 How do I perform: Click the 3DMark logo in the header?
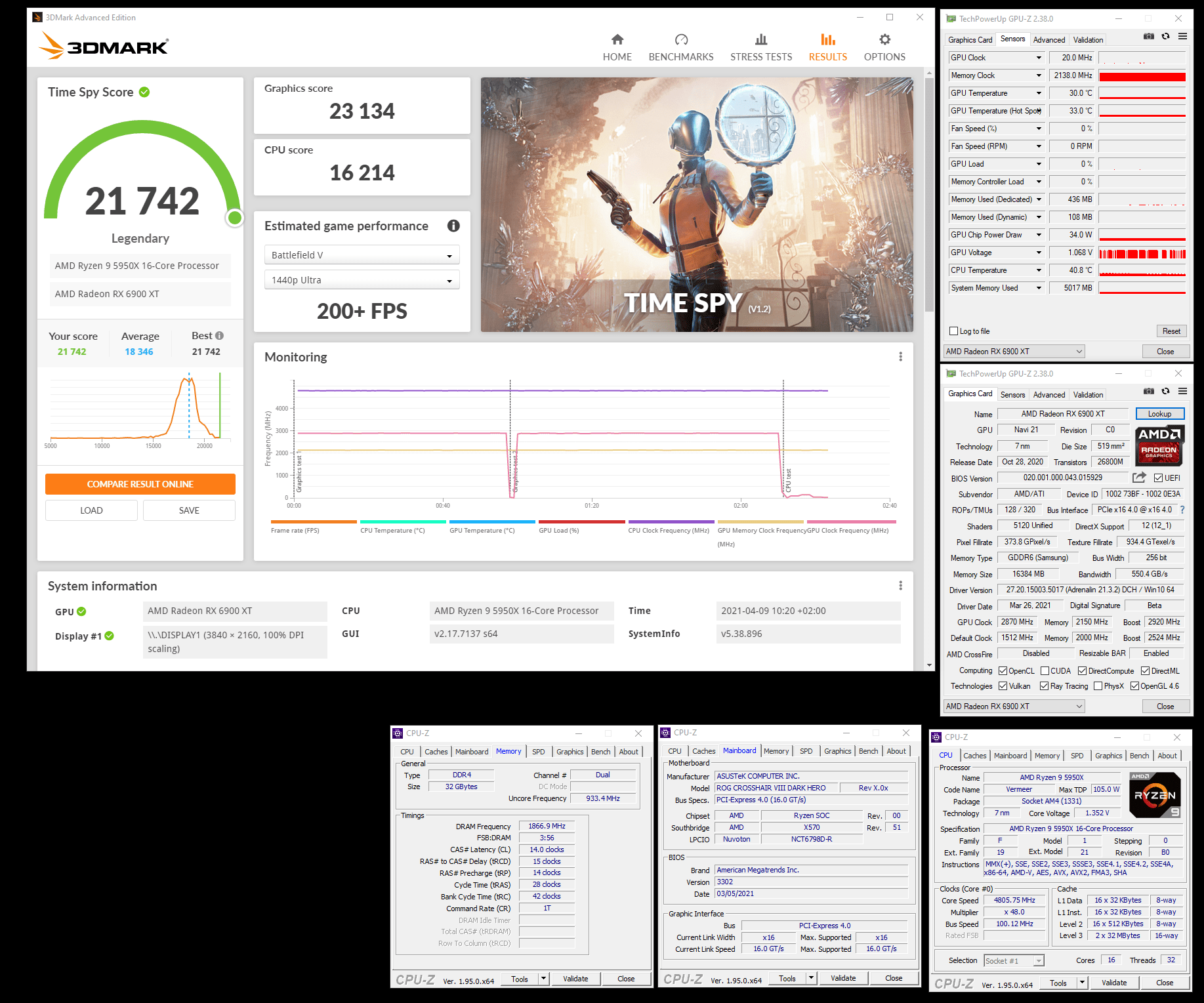click(104, 45)
